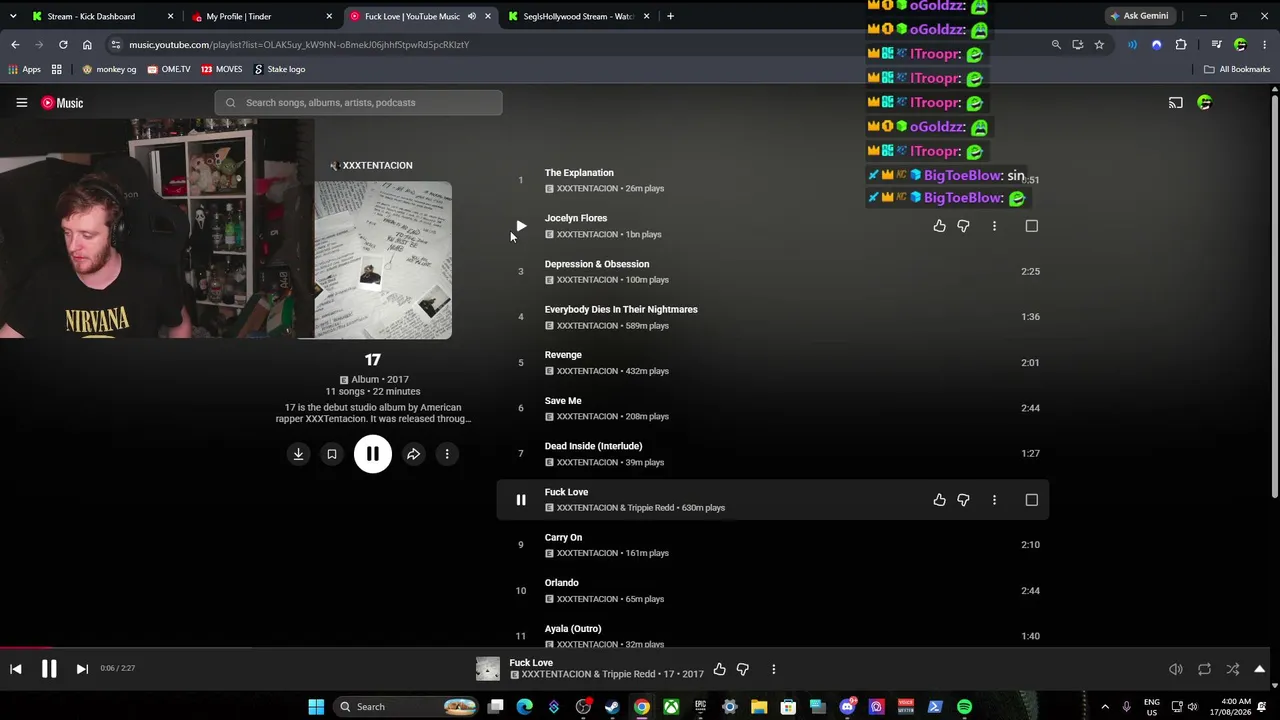Toggle repeat mode in player bar
This screenshot has width=1280, height=720.
[1204, 669]
